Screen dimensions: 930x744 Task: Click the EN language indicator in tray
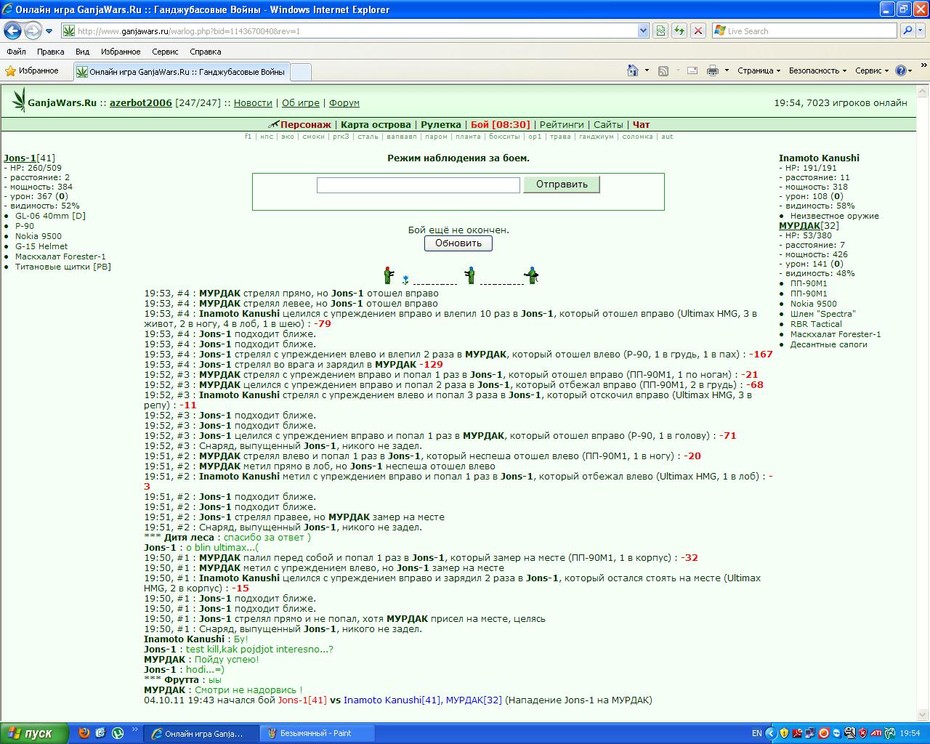pos(757,733)
